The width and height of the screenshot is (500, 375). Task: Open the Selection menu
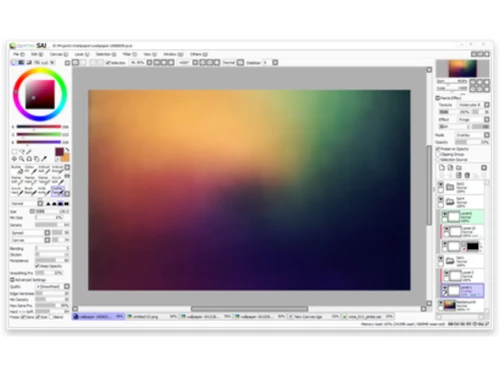click(106, 54)
